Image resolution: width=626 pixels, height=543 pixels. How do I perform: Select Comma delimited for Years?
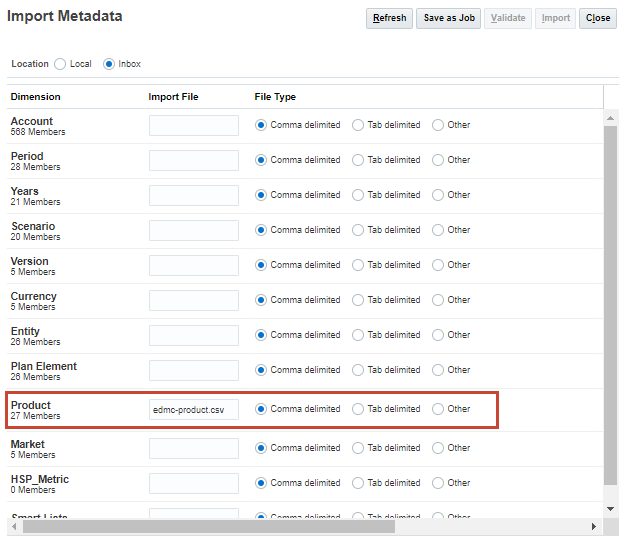(x=261, y=195)
